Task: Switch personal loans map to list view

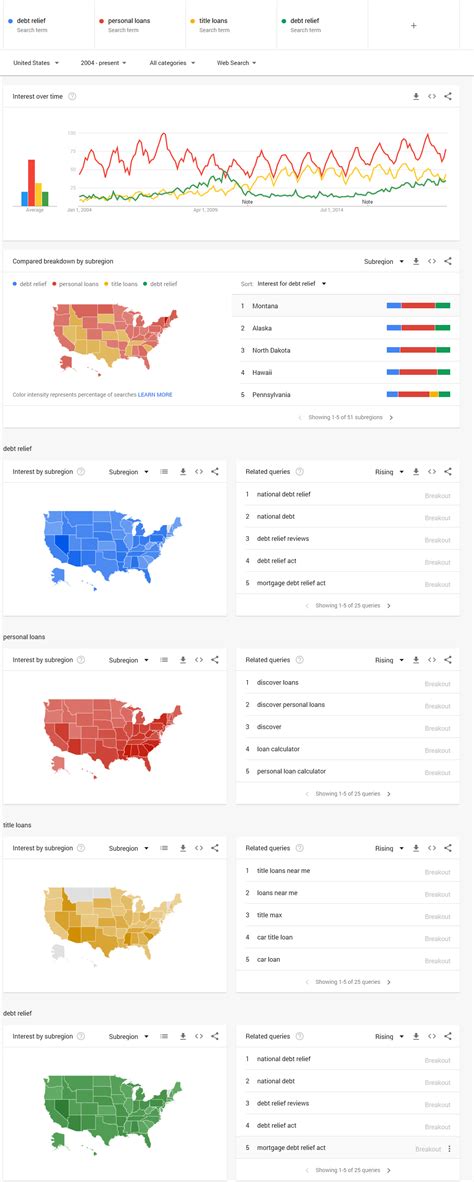Action: tap(164, 660)
